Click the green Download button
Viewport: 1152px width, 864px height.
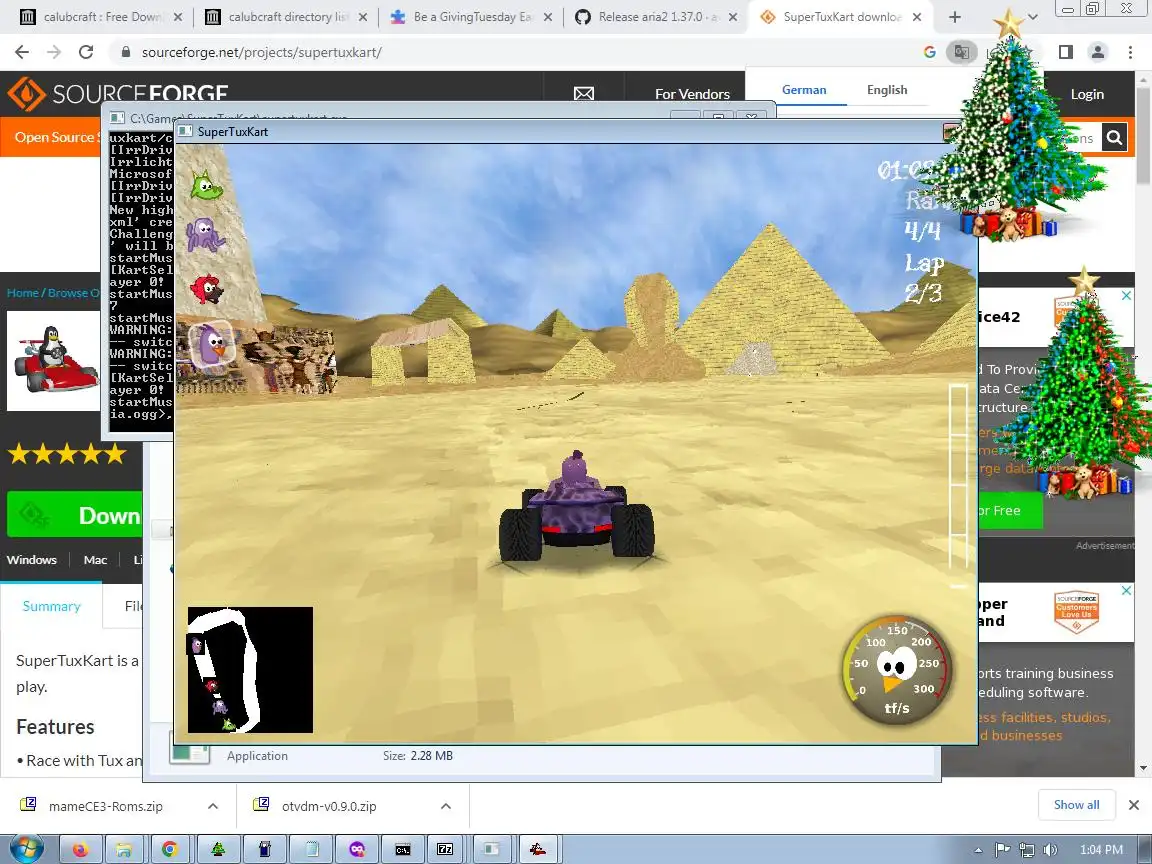[74, 514]
